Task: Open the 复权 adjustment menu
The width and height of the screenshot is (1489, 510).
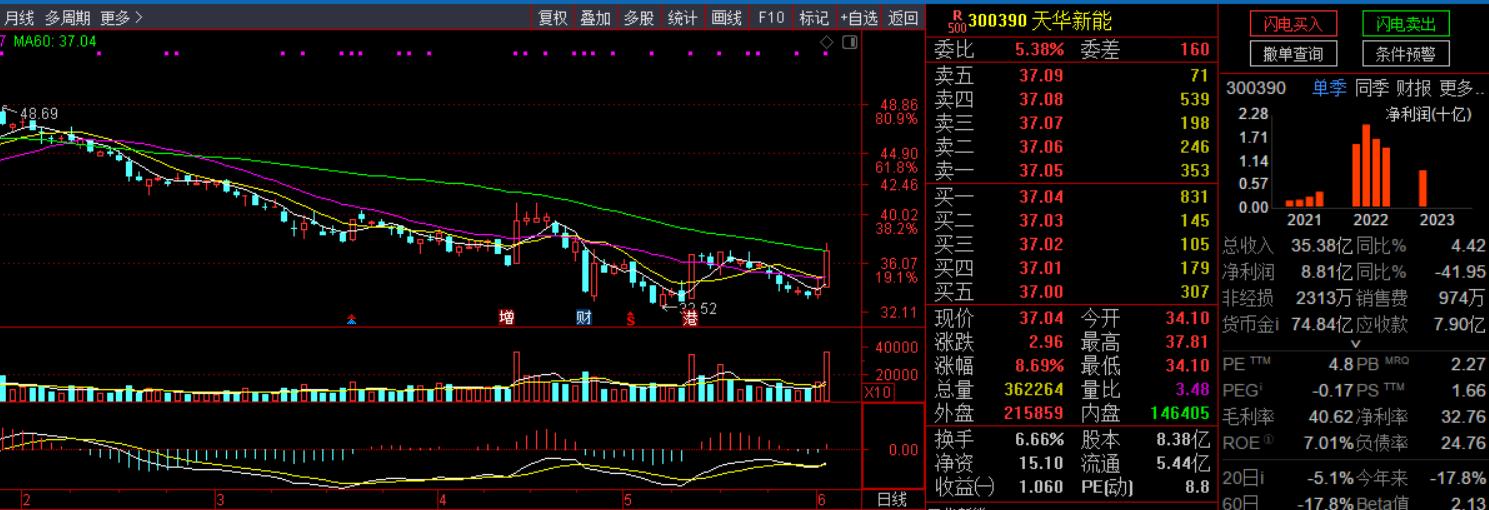Action: 553,17
